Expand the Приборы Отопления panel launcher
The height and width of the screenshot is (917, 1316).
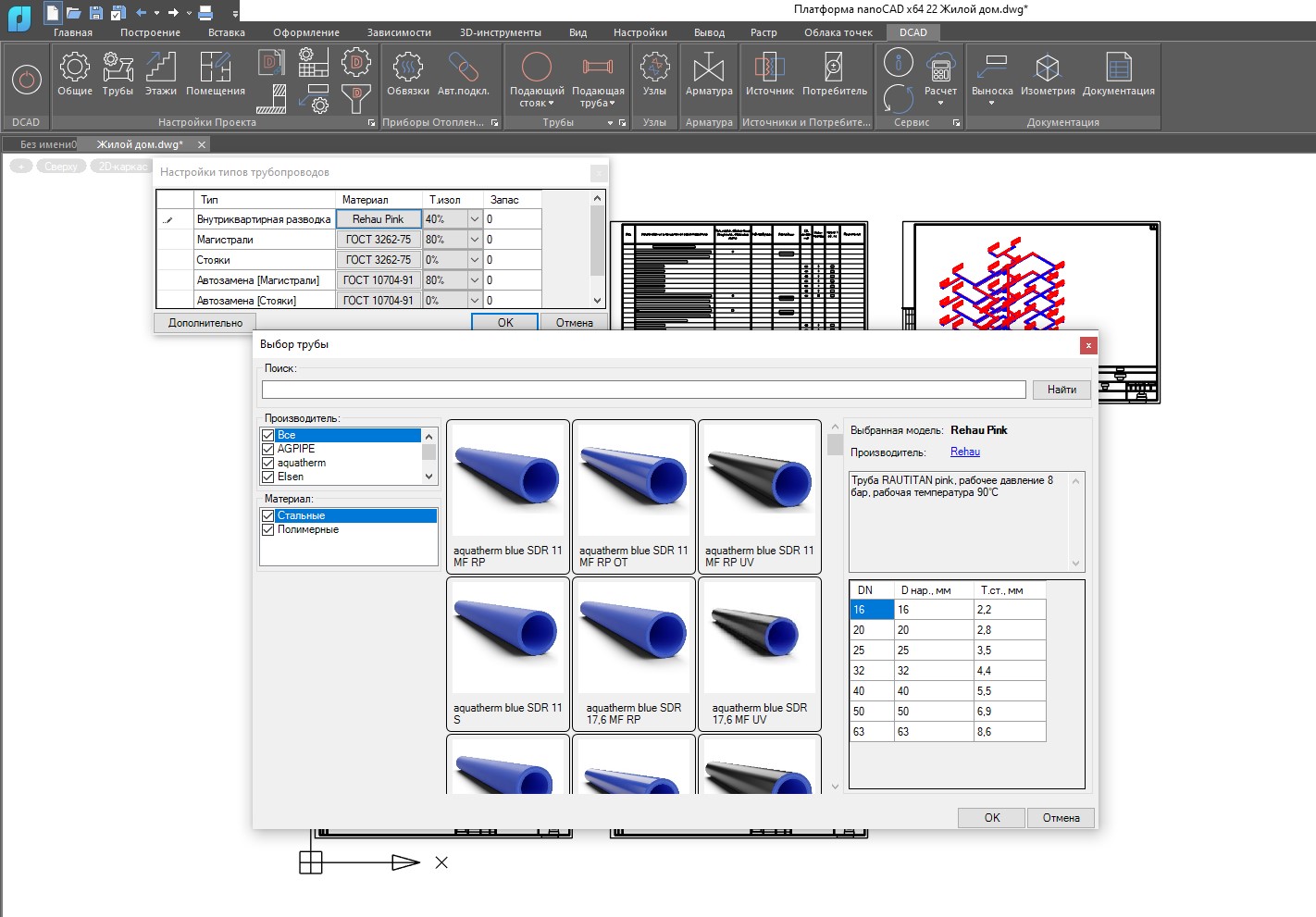click(x=494, y=123)
